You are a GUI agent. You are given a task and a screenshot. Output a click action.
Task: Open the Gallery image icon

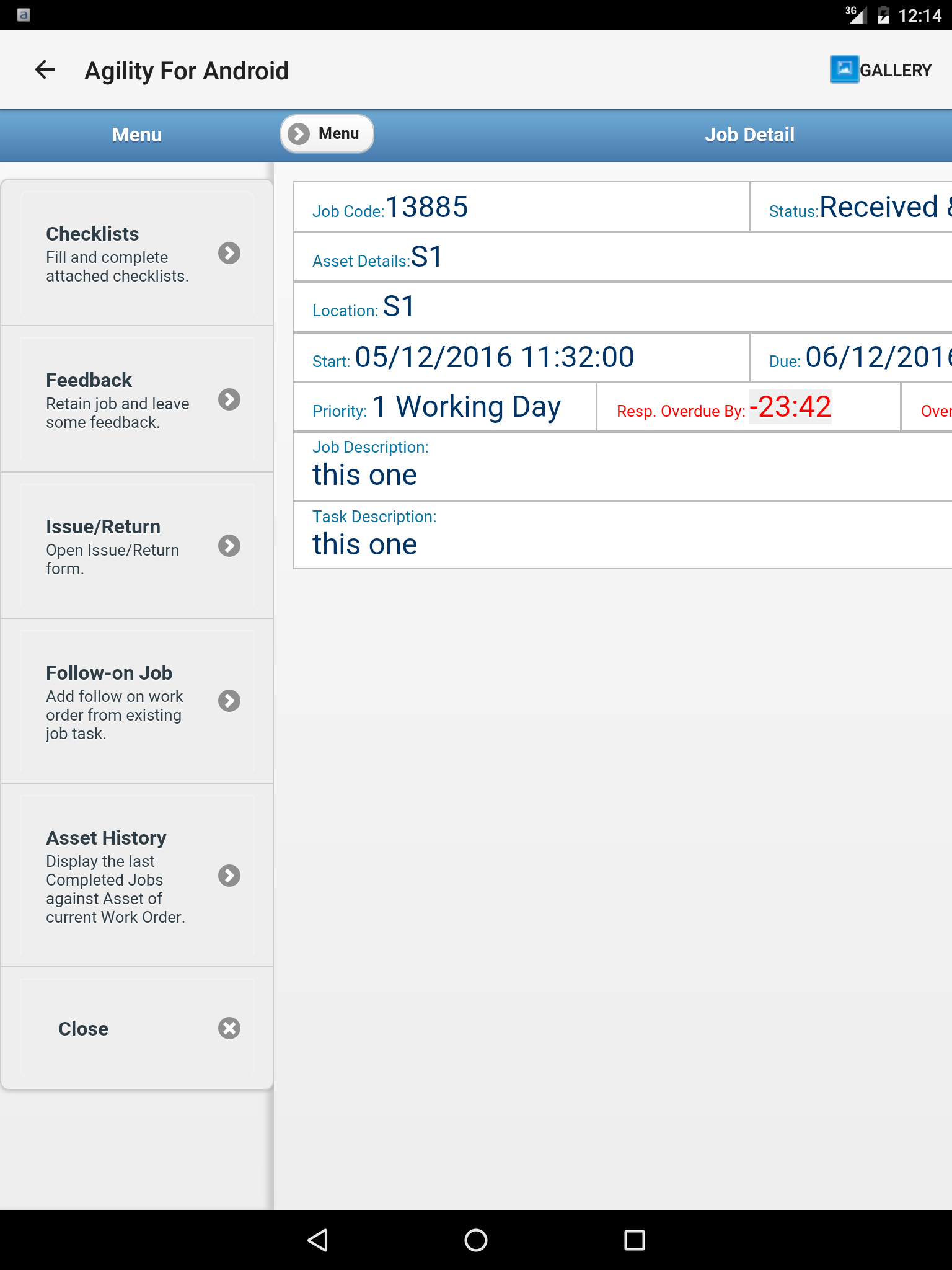click(x=844, y=69)
